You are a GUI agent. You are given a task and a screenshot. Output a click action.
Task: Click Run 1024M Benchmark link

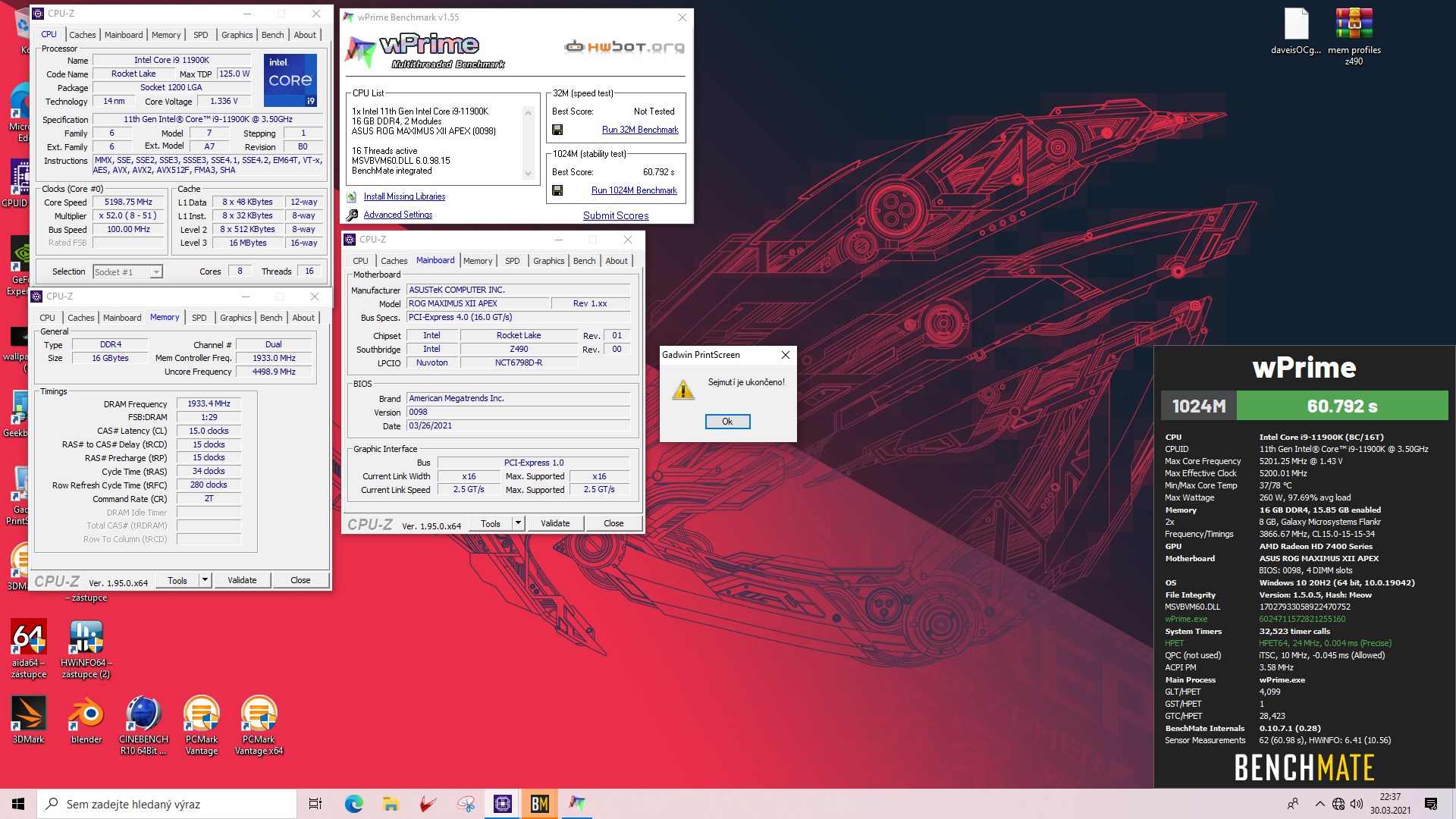pyautogui.click(x=634, y=190)
